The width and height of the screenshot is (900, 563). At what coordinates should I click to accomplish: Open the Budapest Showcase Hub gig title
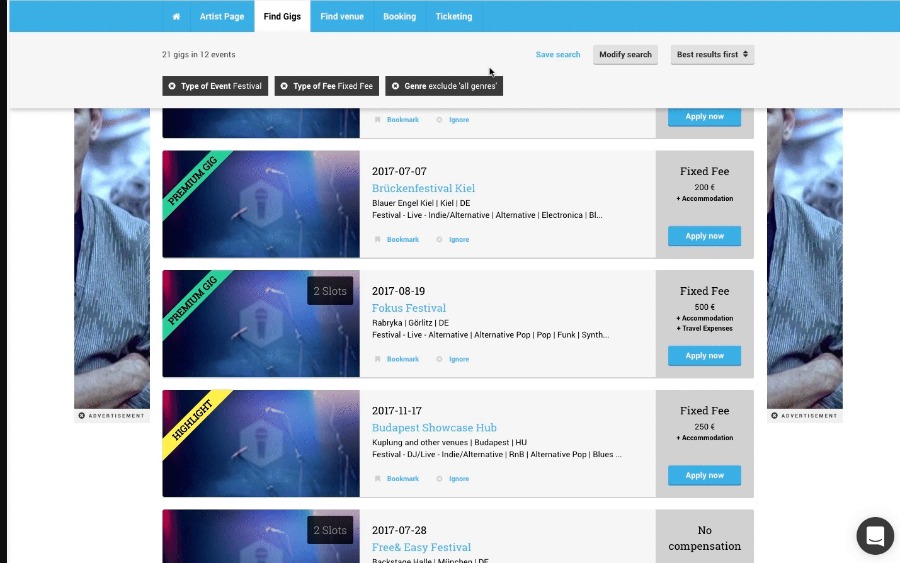pyautogui.click(x=434, y=428)
